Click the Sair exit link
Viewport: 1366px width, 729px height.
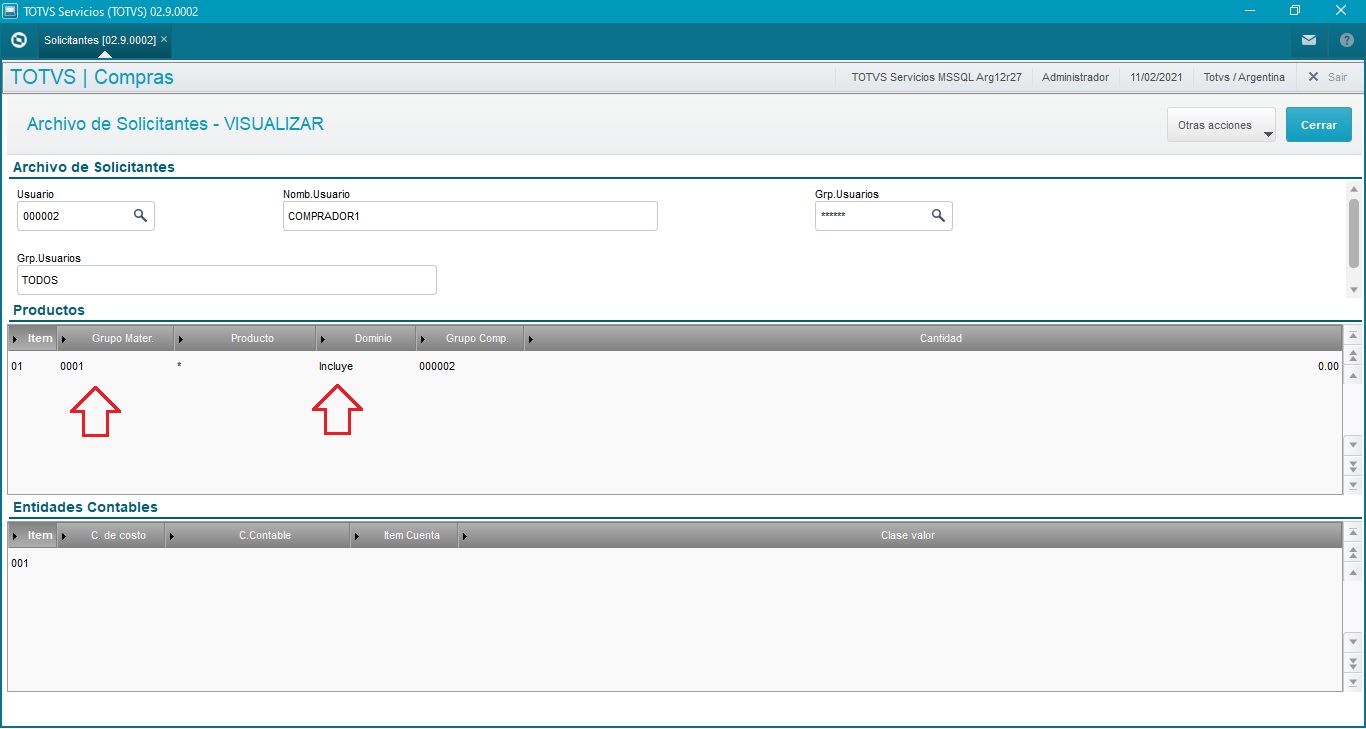click(1337, 77)
